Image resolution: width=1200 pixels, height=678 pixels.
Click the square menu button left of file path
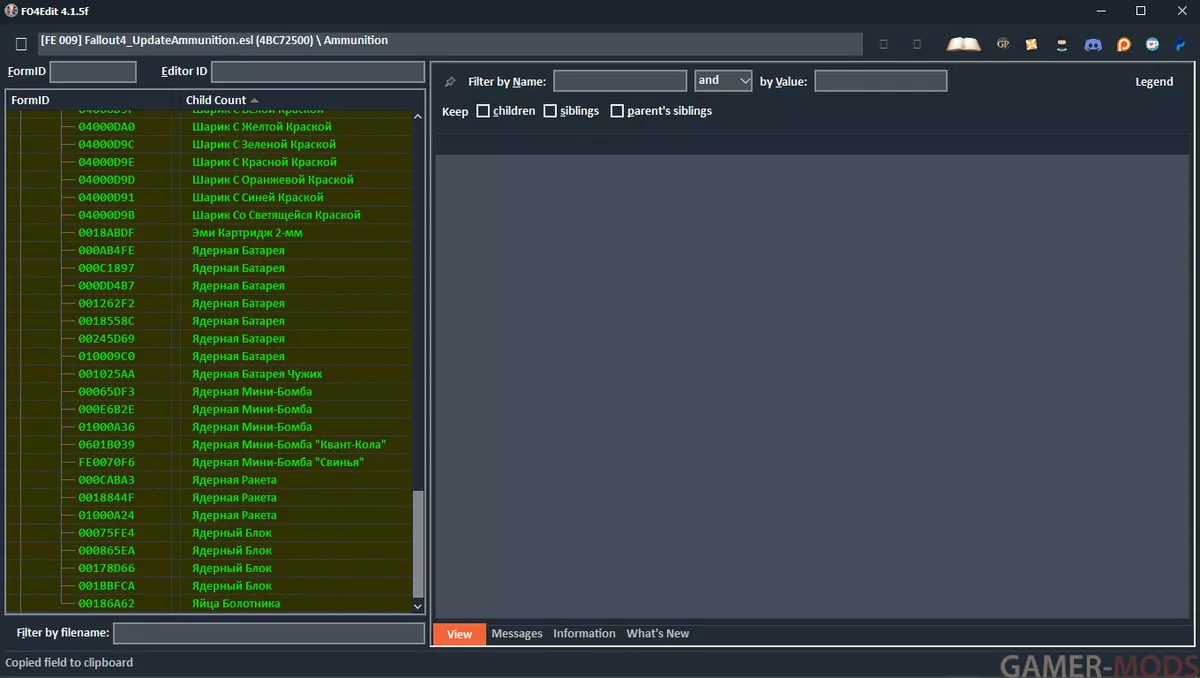(x=21, y=44)
